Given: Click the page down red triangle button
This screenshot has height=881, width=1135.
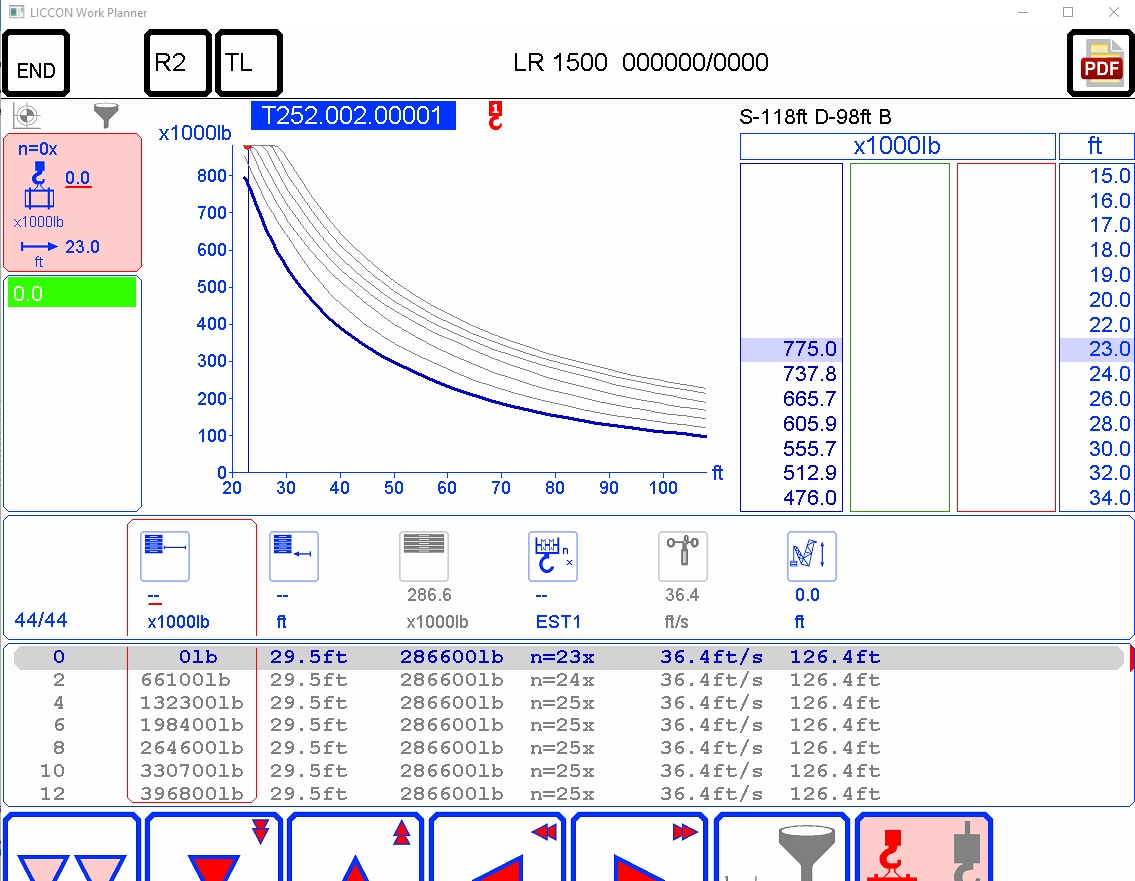Looking at the screenshot, I should click(214, 847).
